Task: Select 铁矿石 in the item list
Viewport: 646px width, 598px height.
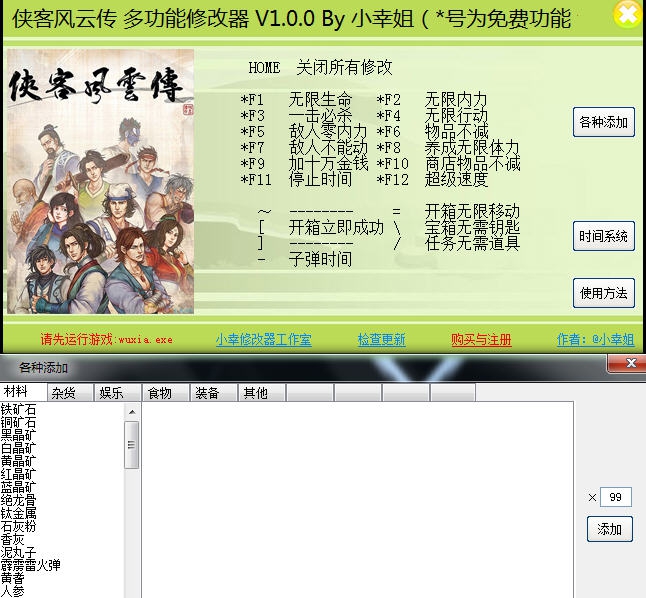Action: point(18,409)
